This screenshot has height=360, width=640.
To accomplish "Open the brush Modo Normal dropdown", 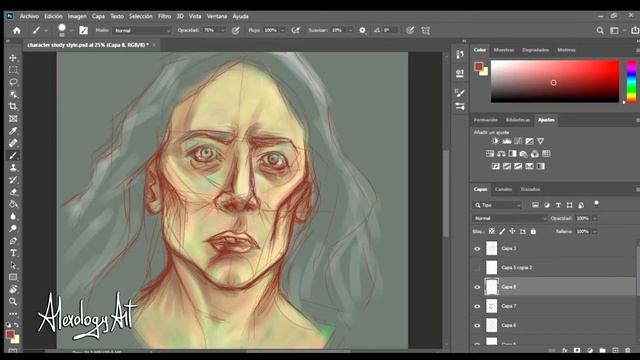I will (142, 31).
